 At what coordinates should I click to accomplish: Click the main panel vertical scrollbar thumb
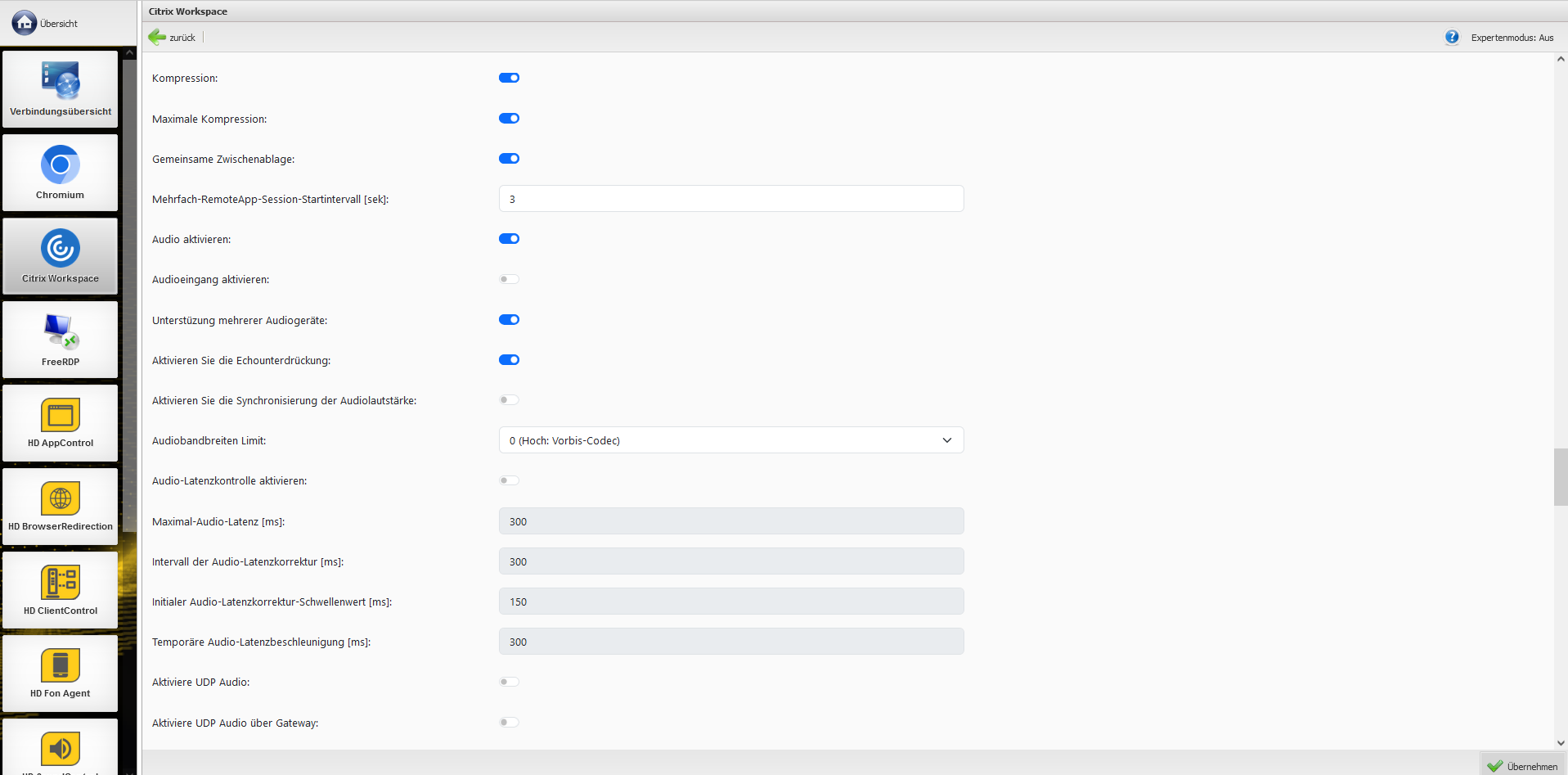click(x=1561, y=477)
